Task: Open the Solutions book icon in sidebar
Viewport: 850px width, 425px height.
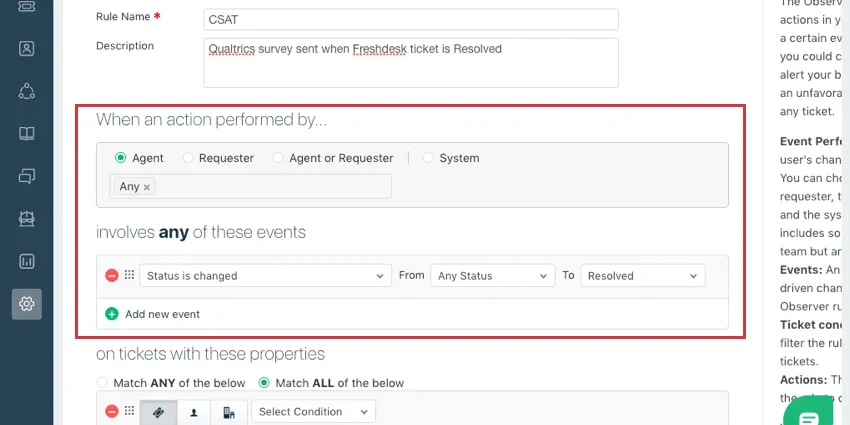Action: tap(27, 133)
